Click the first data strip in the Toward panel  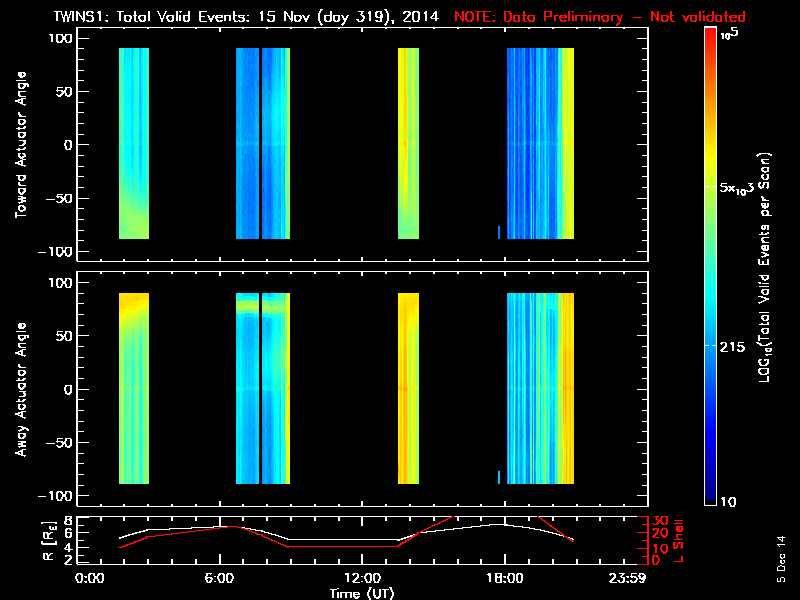tap(134, 143)
